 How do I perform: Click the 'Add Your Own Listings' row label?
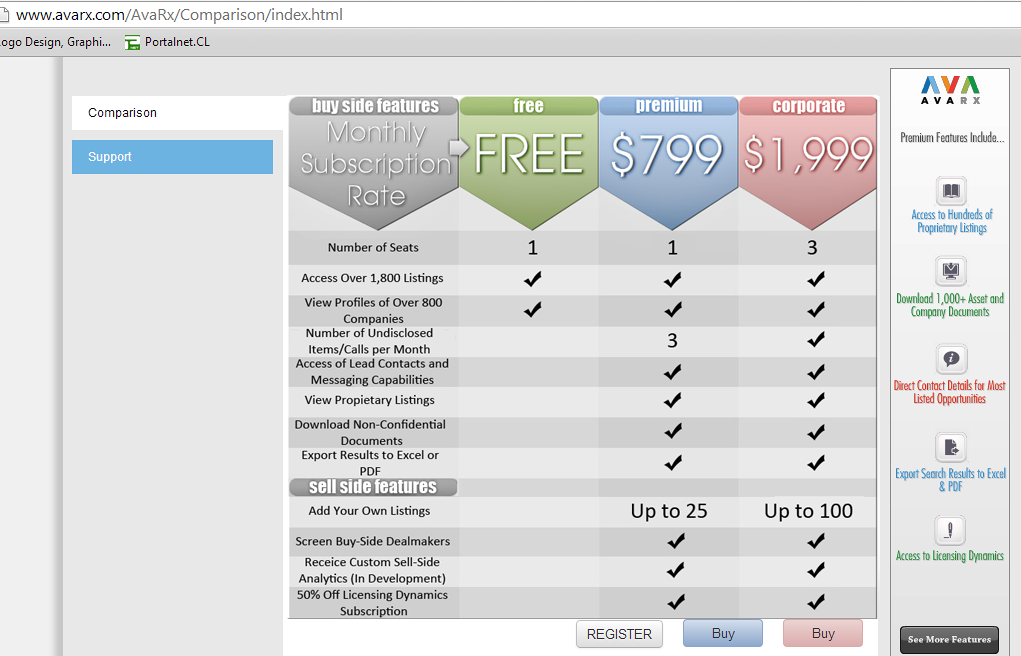pos(369,511)
